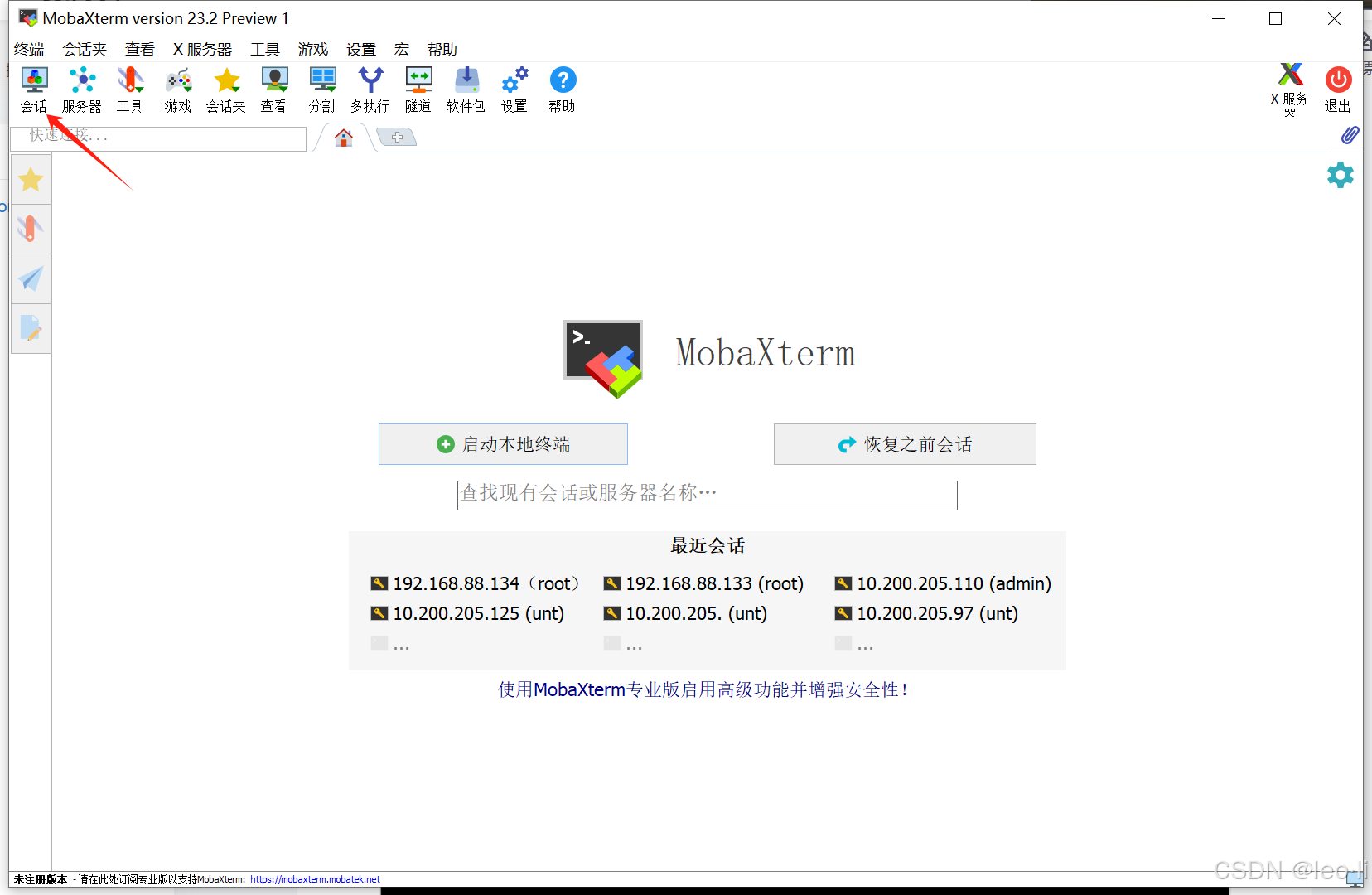Open the 服务器 (Servers) toolbar icon
The image size is (1372, 895).
coord(82,89)
